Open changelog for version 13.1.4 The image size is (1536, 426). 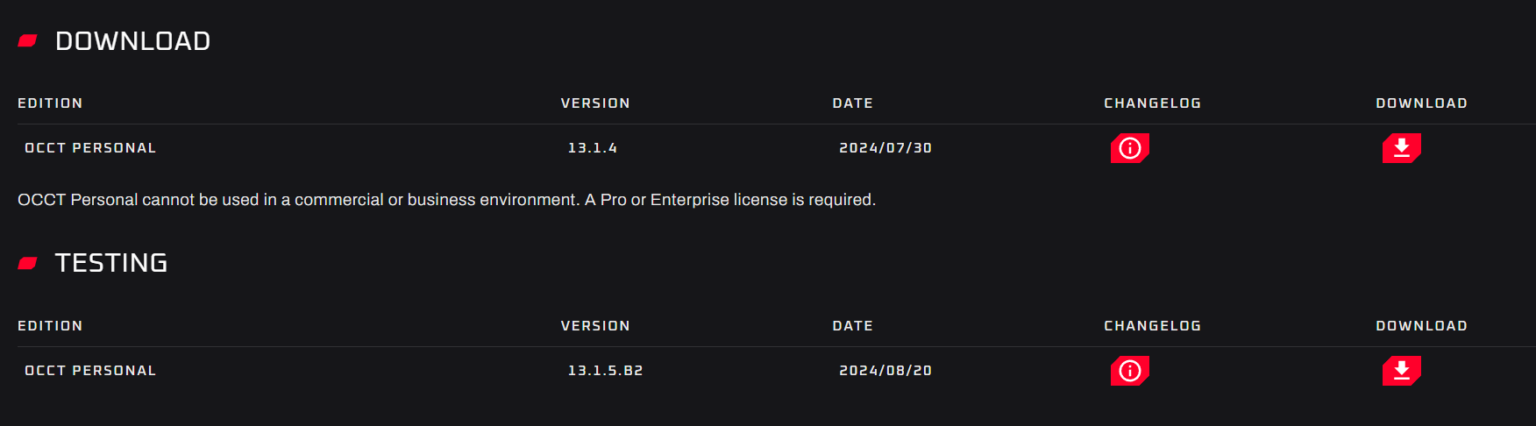pos(1129,148)
